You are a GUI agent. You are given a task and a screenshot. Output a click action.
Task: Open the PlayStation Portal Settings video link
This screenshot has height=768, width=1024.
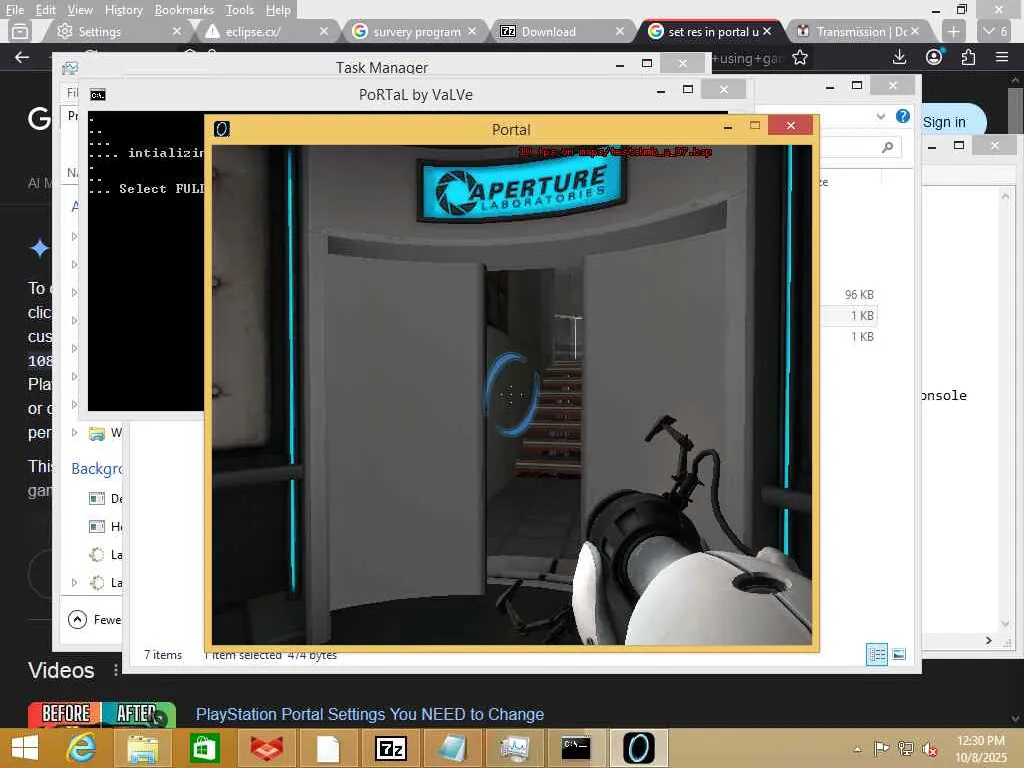[370, 714]
